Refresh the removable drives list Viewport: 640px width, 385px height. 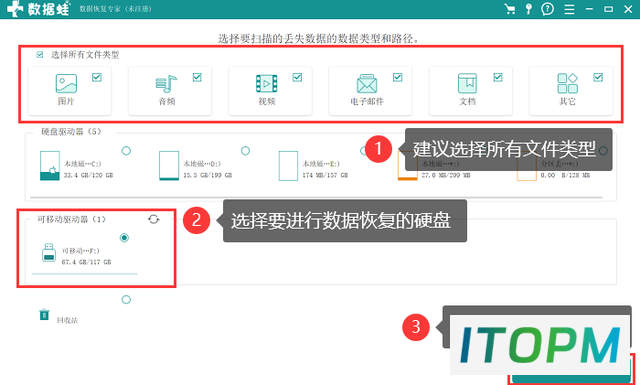[153, 219]
